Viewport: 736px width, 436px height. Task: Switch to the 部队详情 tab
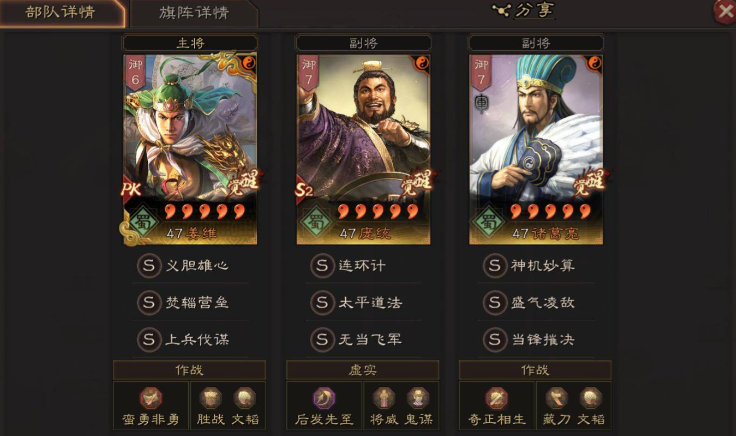(x=61, y=13)
